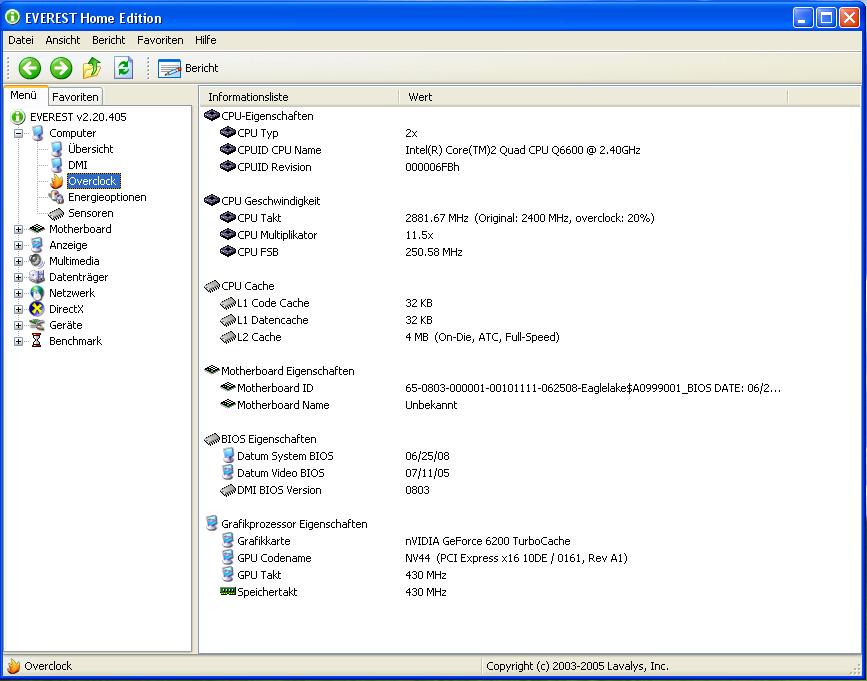Click the BIOS Eigenschaften chip icon
The width and height of the screenshot is (867, 681).
(212, 439)
